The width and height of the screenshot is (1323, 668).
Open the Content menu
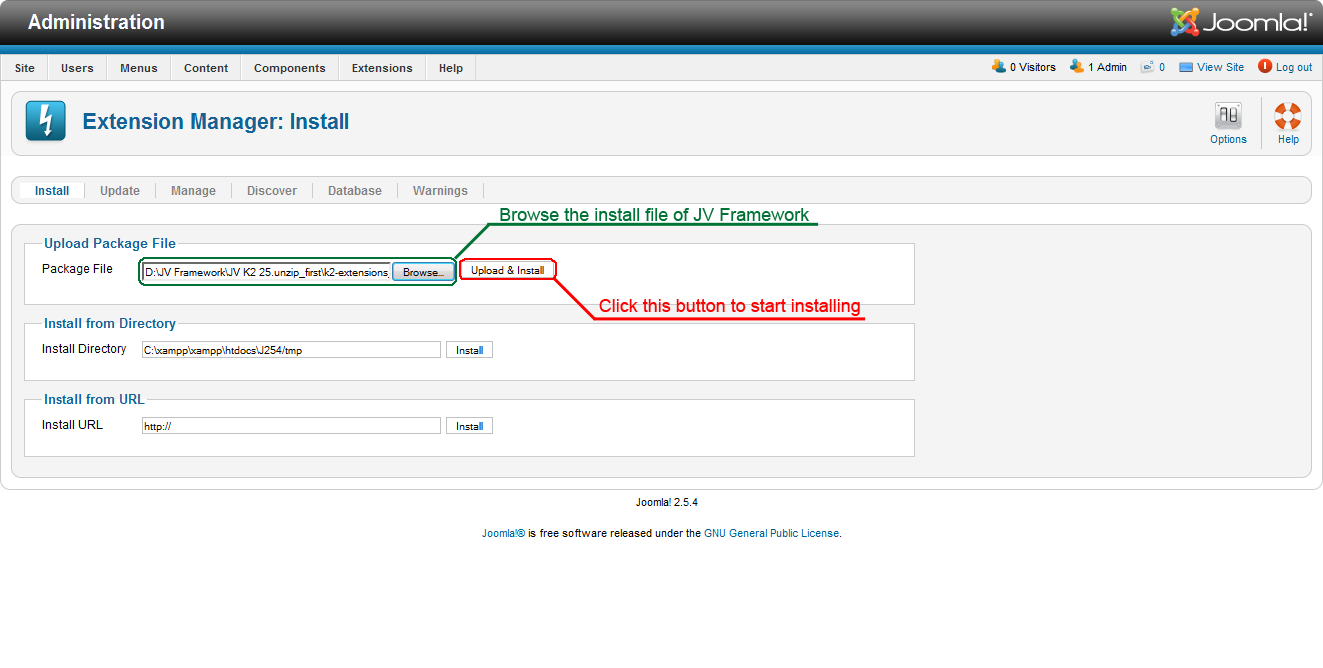tap(206, 68)
